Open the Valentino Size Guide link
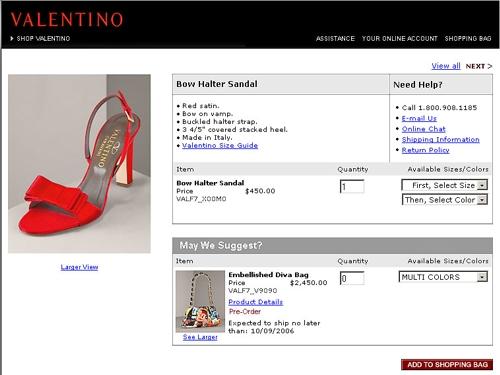 click(220, 145)
